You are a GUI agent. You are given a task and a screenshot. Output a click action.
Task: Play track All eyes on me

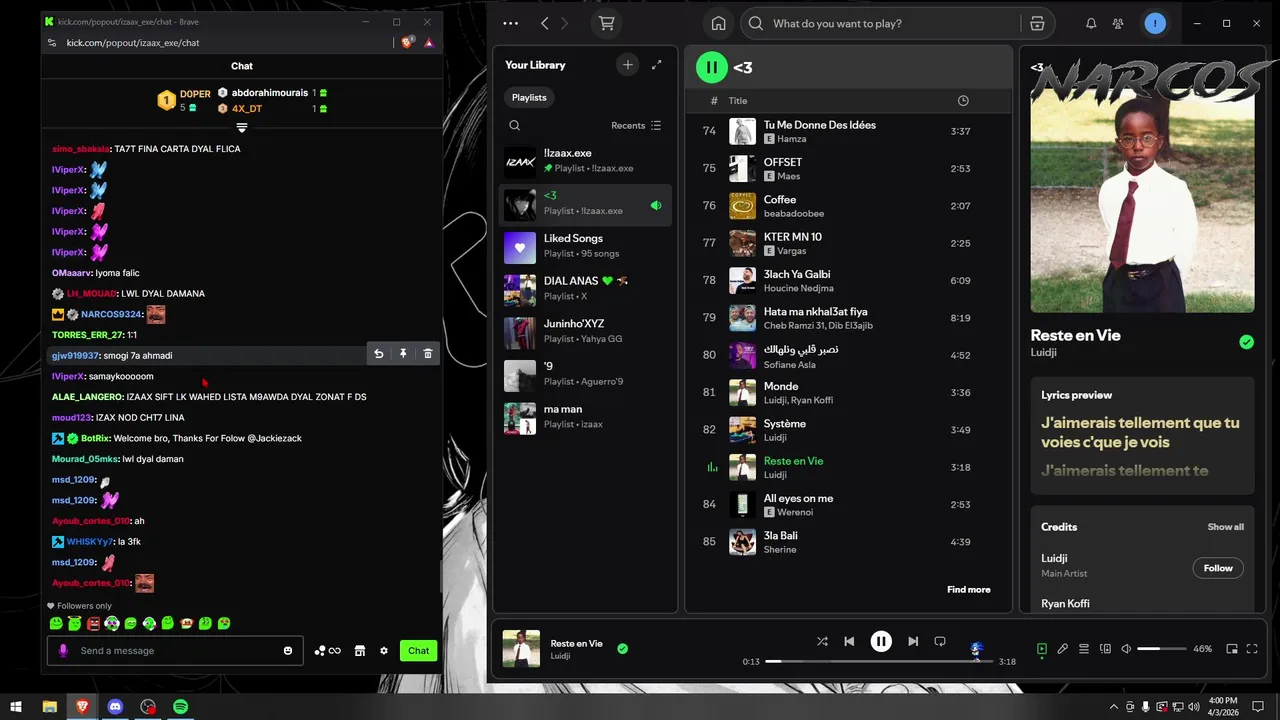coord(848,504)
